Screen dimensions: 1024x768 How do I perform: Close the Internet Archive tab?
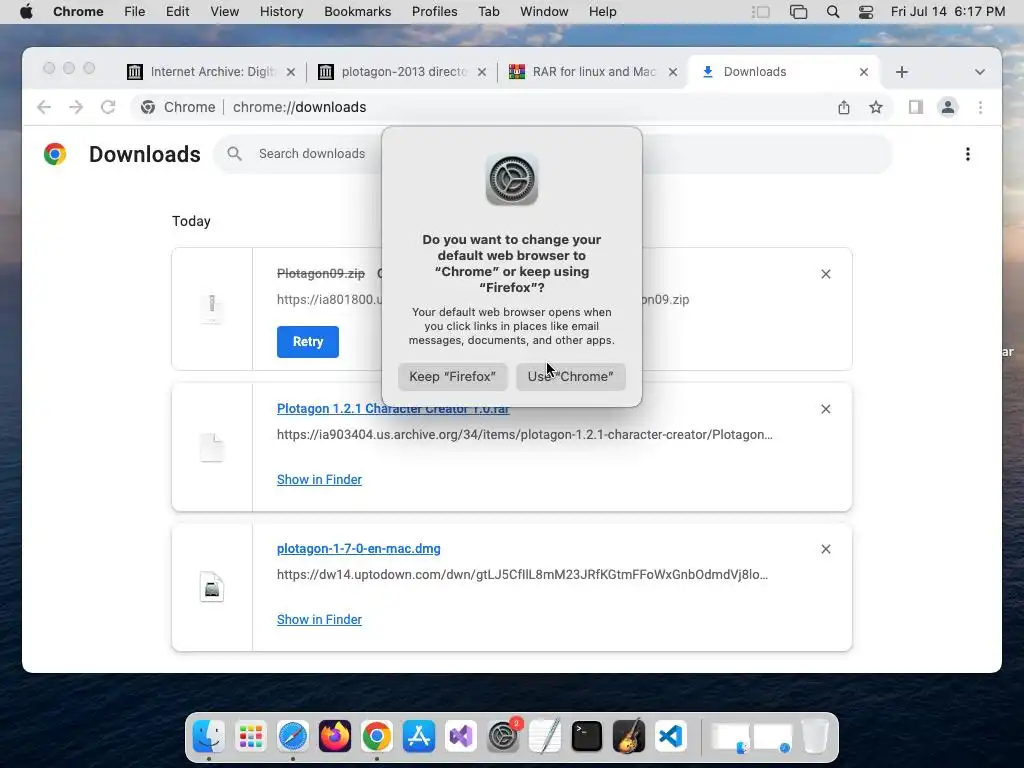291,72
